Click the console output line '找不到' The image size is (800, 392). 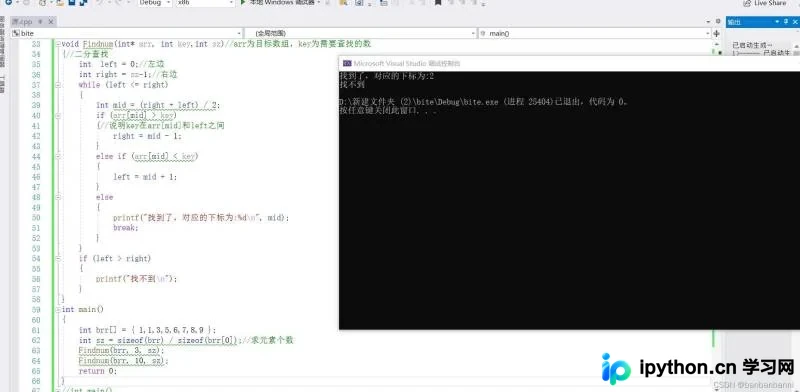[x=352, y=85]
